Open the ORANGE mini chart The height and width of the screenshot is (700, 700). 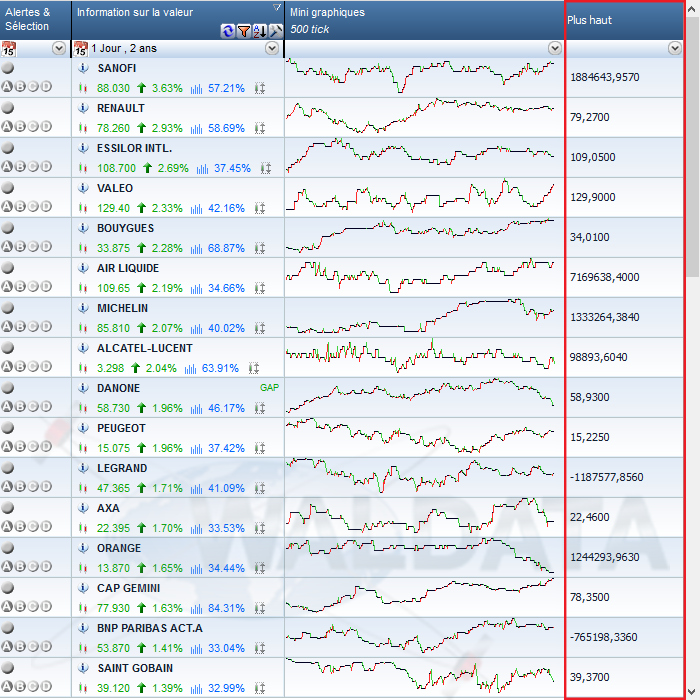[x=420, y=557]
